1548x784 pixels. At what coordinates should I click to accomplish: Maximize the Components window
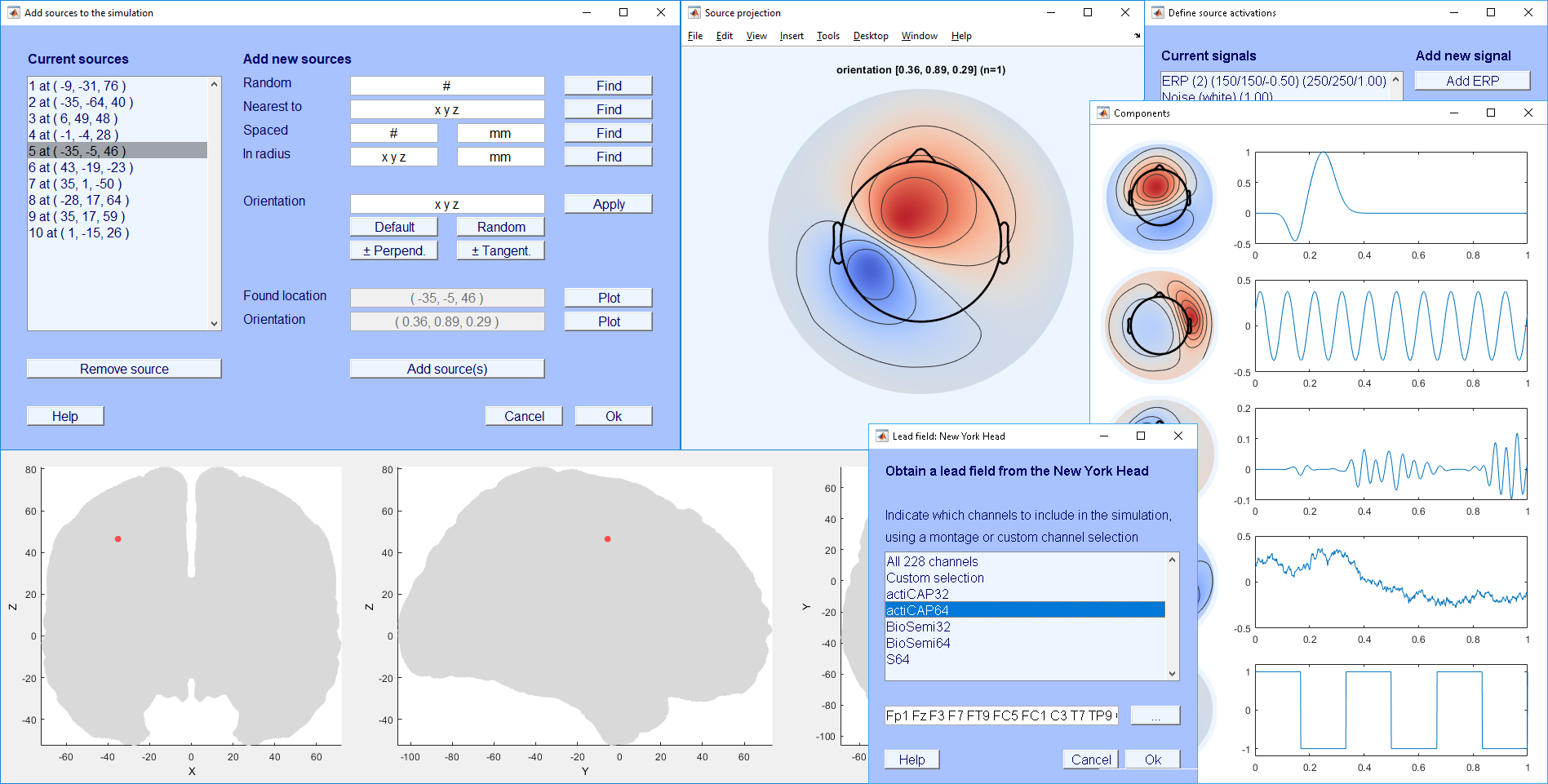pyautogui.click(x=1490, y=113)
